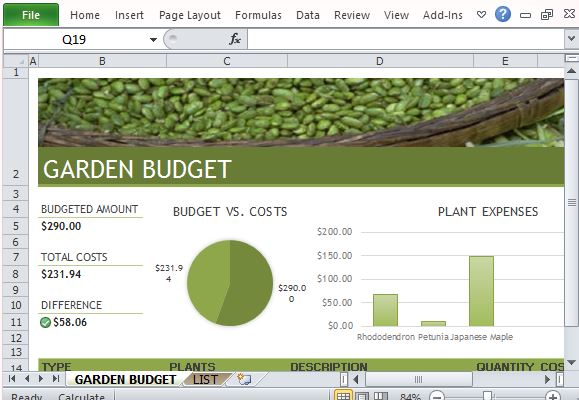Click the restore workbook window icon
579x400 pixels.
coord(547,15)
